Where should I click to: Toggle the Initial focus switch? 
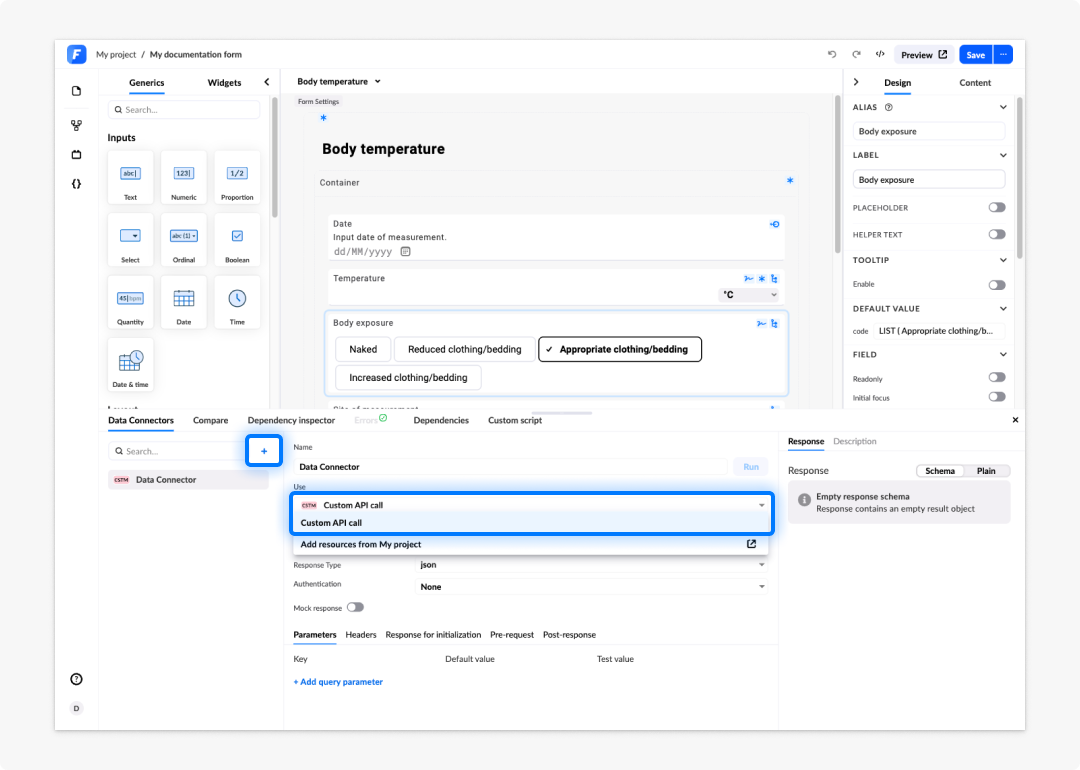997,397
